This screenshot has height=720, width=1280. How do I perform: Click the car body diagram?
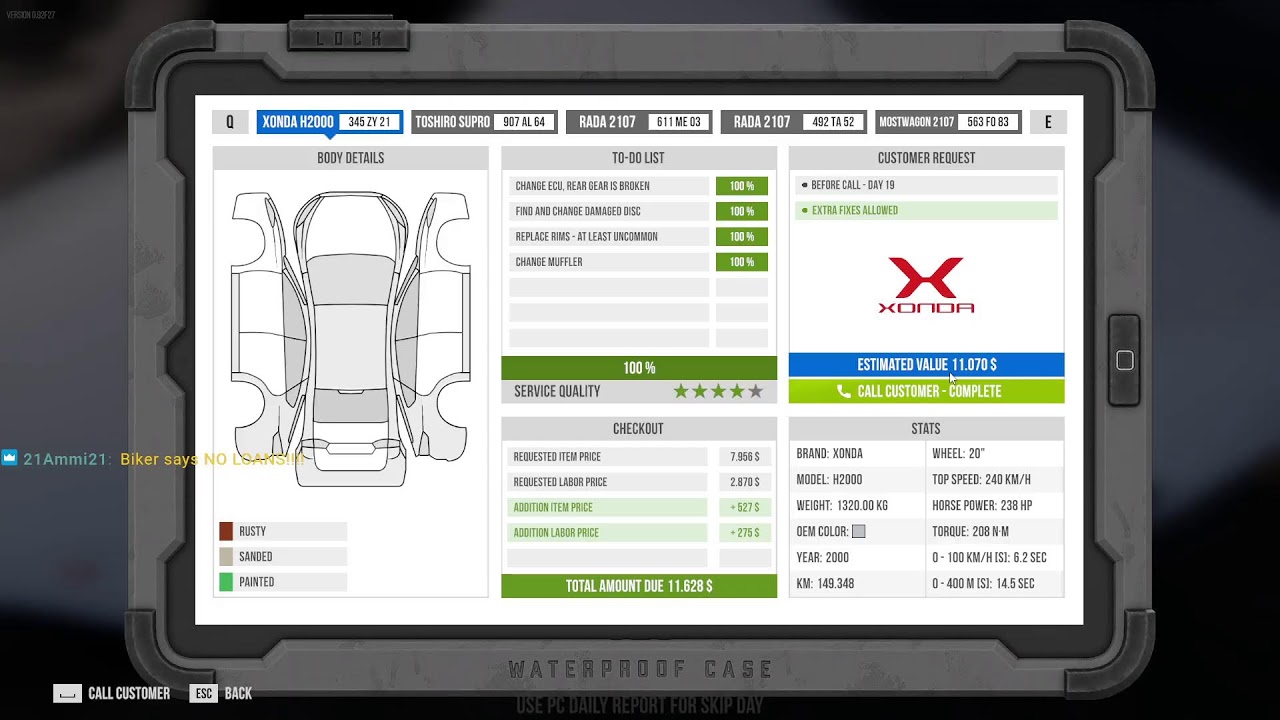pyautogui.click(x=350, y=340)
